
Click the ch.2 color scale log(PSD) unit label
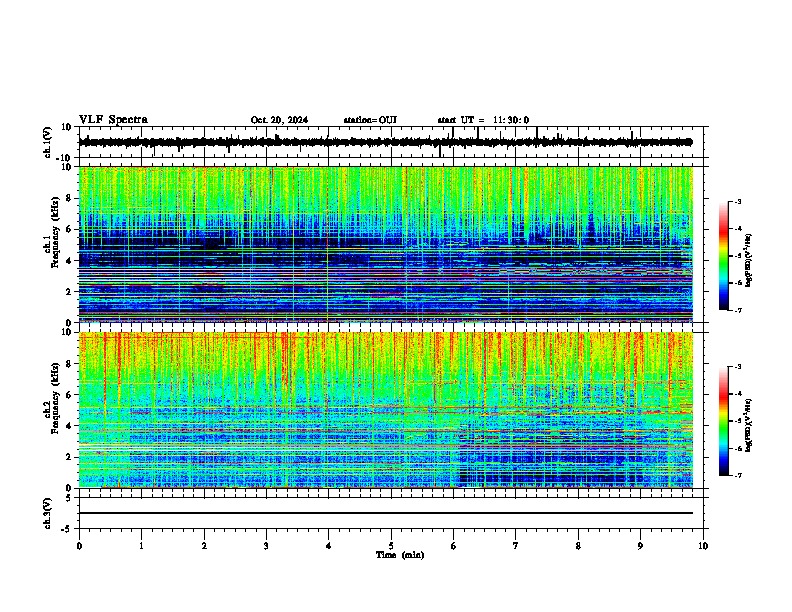point(749,425)
